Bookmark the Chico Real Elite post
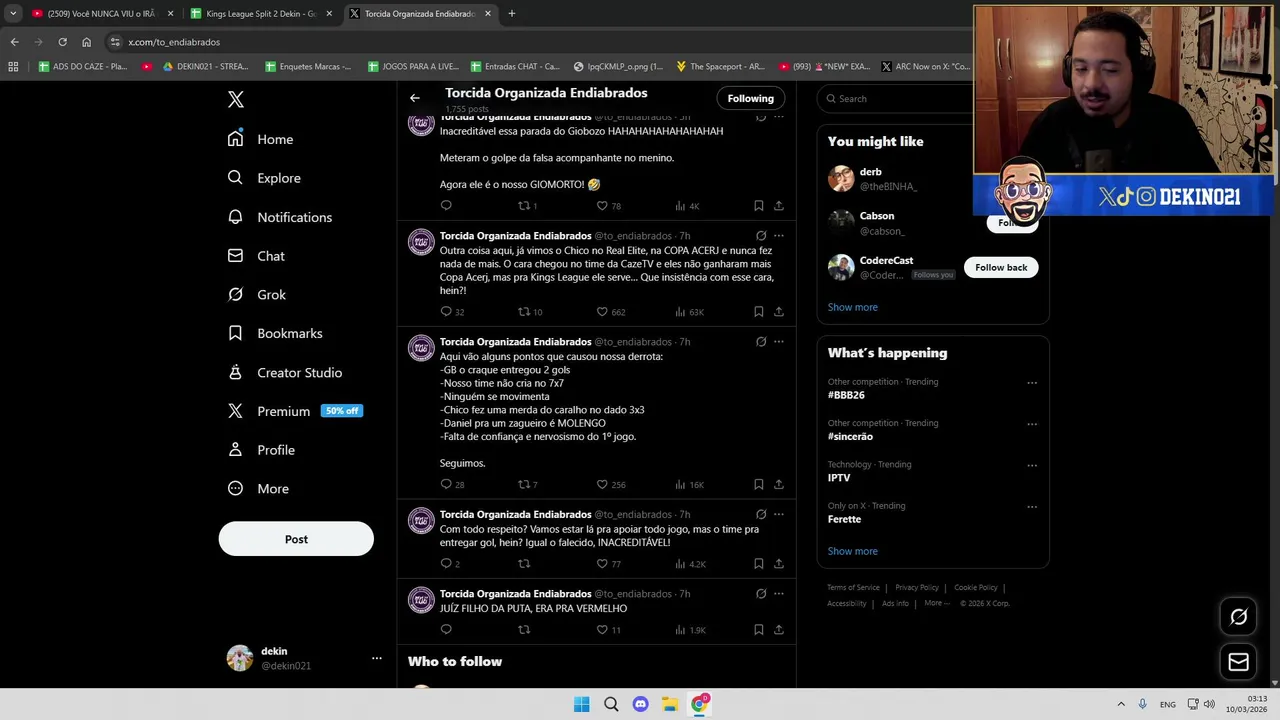Image resolution: width=1280 pixels, height=720 pixels. [x=759, y=311]
